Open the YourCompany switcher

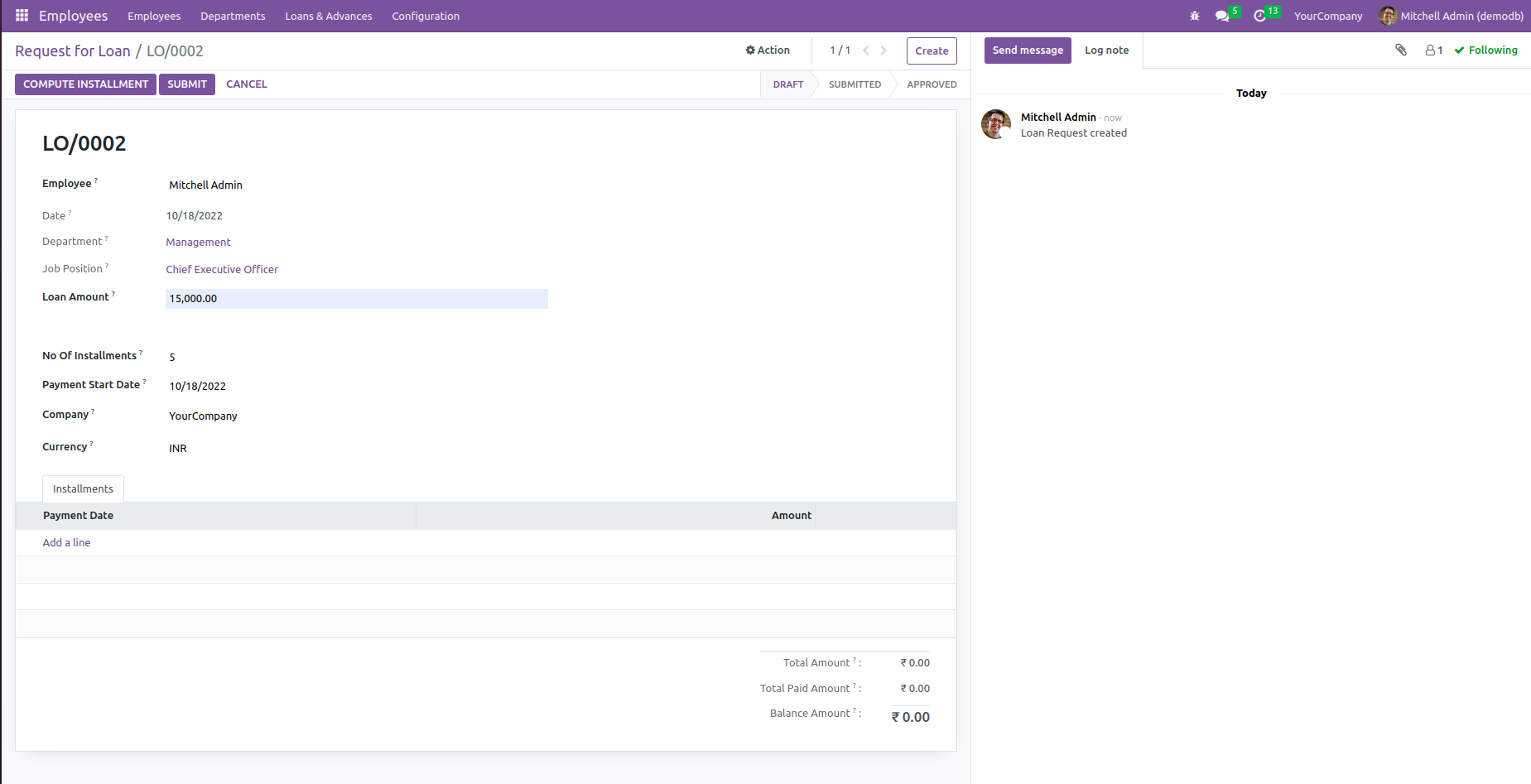tap(1327, 16)
